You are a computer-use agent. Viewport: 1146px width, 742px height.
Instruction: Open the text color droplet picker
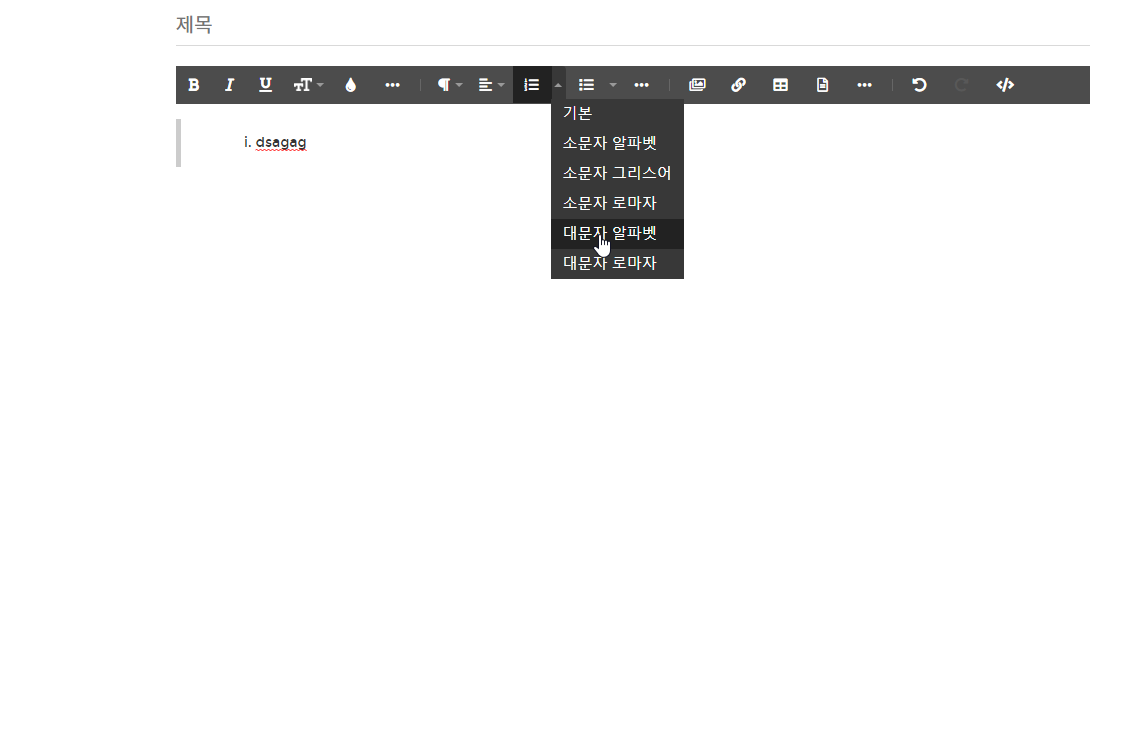coord(351,85)
